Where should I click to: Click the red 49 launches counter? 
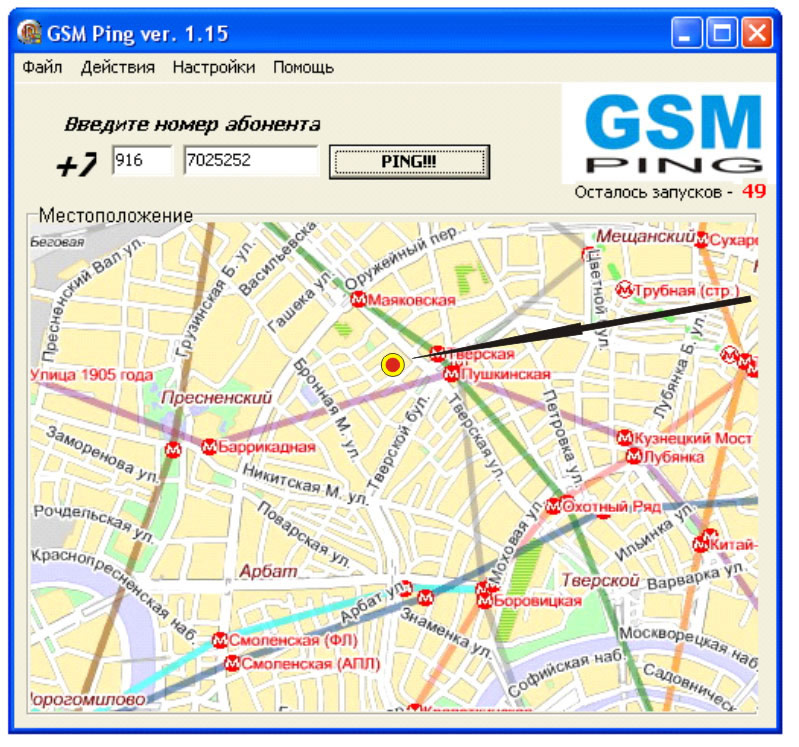coord(754,192)
